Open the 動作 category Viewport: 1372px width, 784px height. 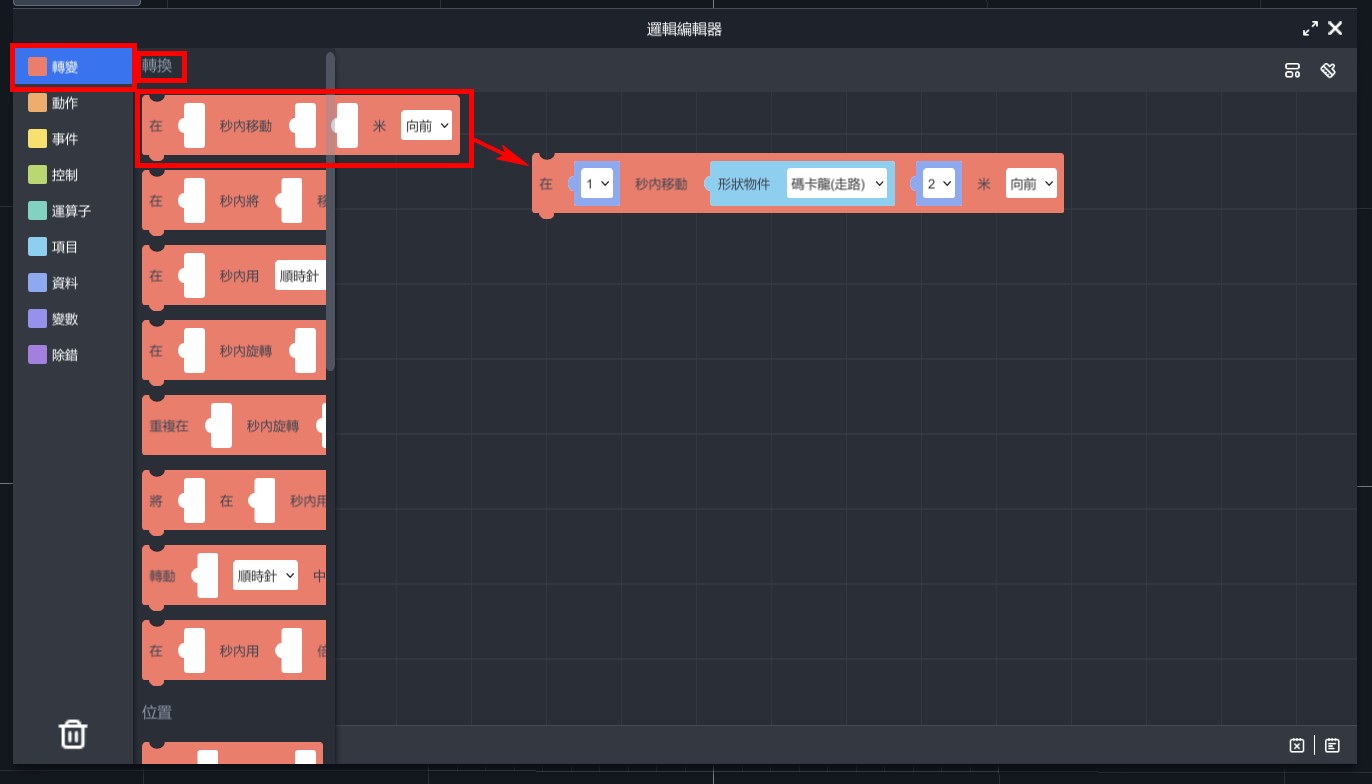click(65, 103)
